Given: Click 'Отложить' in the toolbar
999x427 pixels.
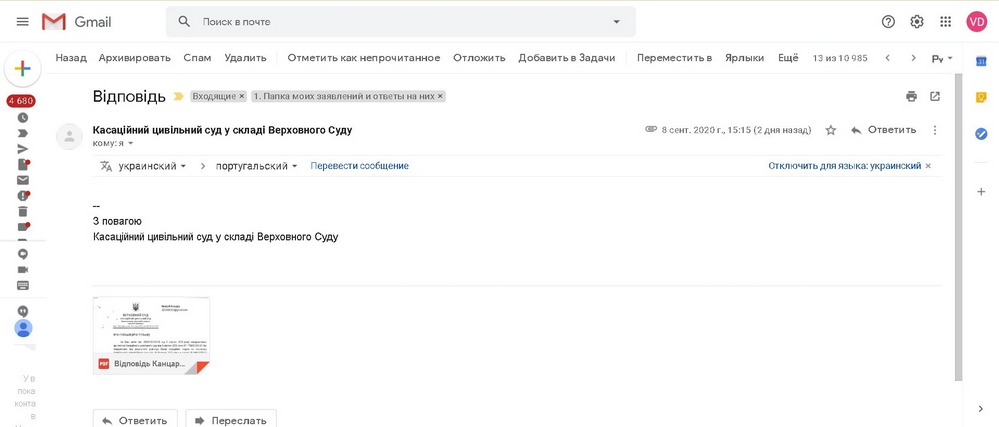Looking at the screenshot, I should (x=479, y=58).
